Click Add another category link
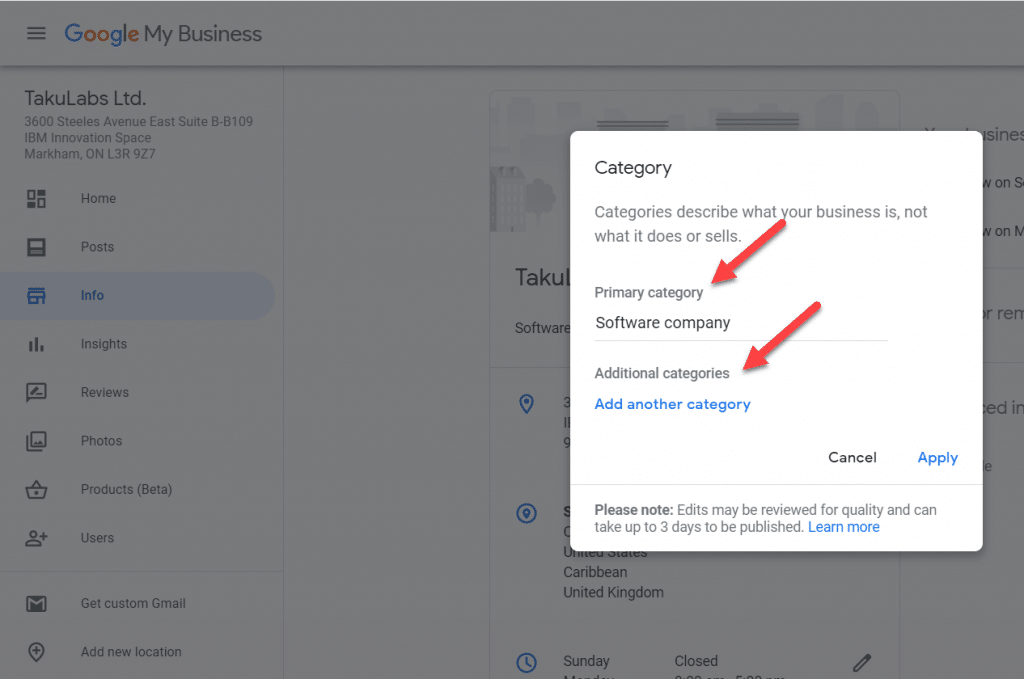The width and height of the screenshot is (1024, 679). (x=672, y=404)
